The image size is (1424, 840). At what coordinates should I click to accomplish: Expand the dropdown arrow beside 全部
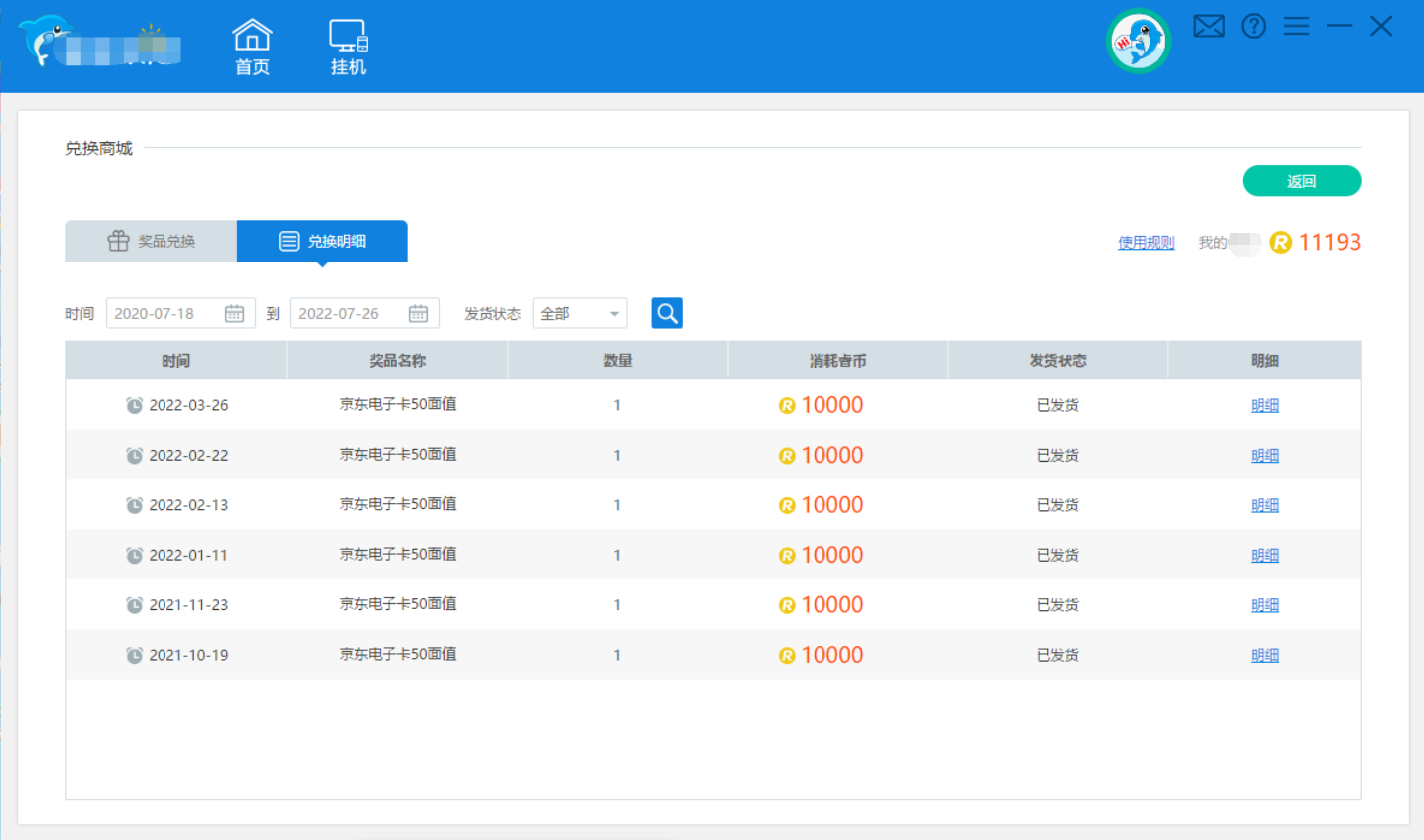tap(616, 312)
